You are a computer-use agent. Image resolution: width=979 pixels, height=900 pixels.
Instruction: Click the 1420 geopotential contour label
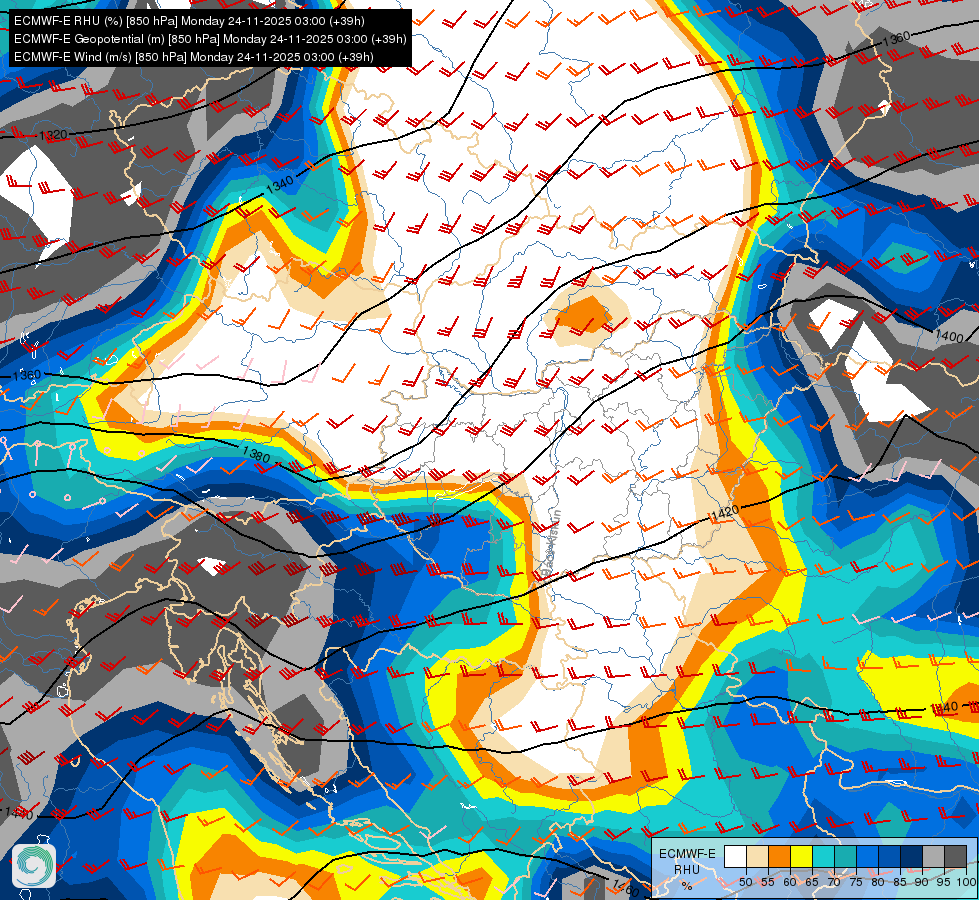[725, 513]
